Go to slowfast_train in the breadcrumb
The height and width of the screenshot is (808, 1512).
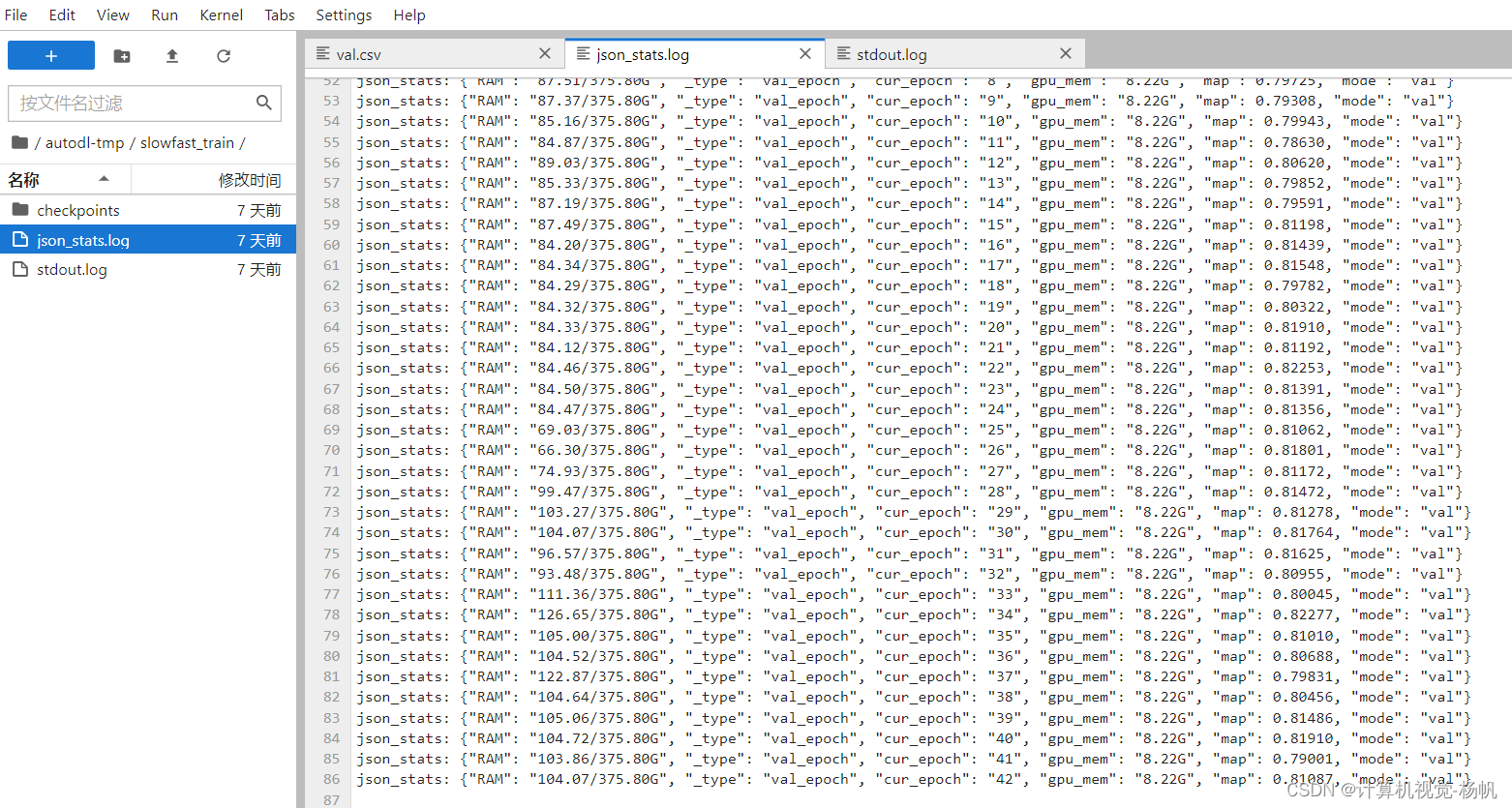pyautogui.click(x=187, y=142)
